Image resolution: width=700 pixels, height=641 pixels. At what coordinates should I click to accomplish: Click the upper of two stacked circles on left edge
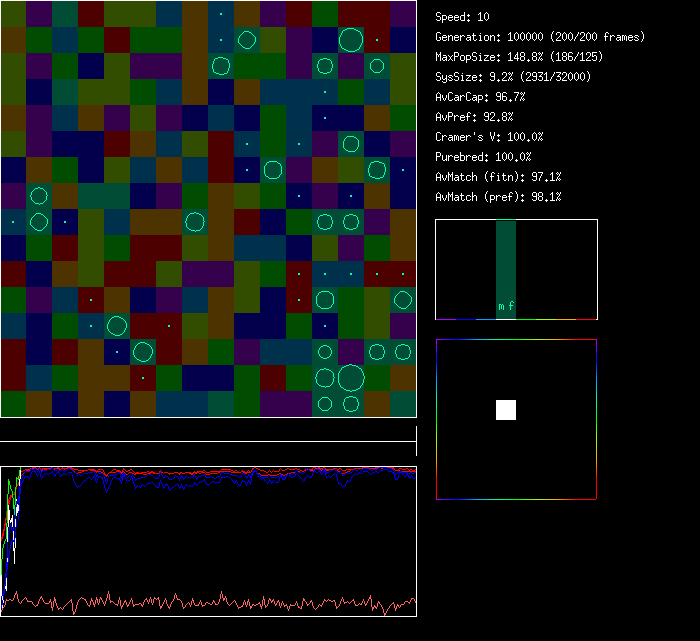coord(39,196)
